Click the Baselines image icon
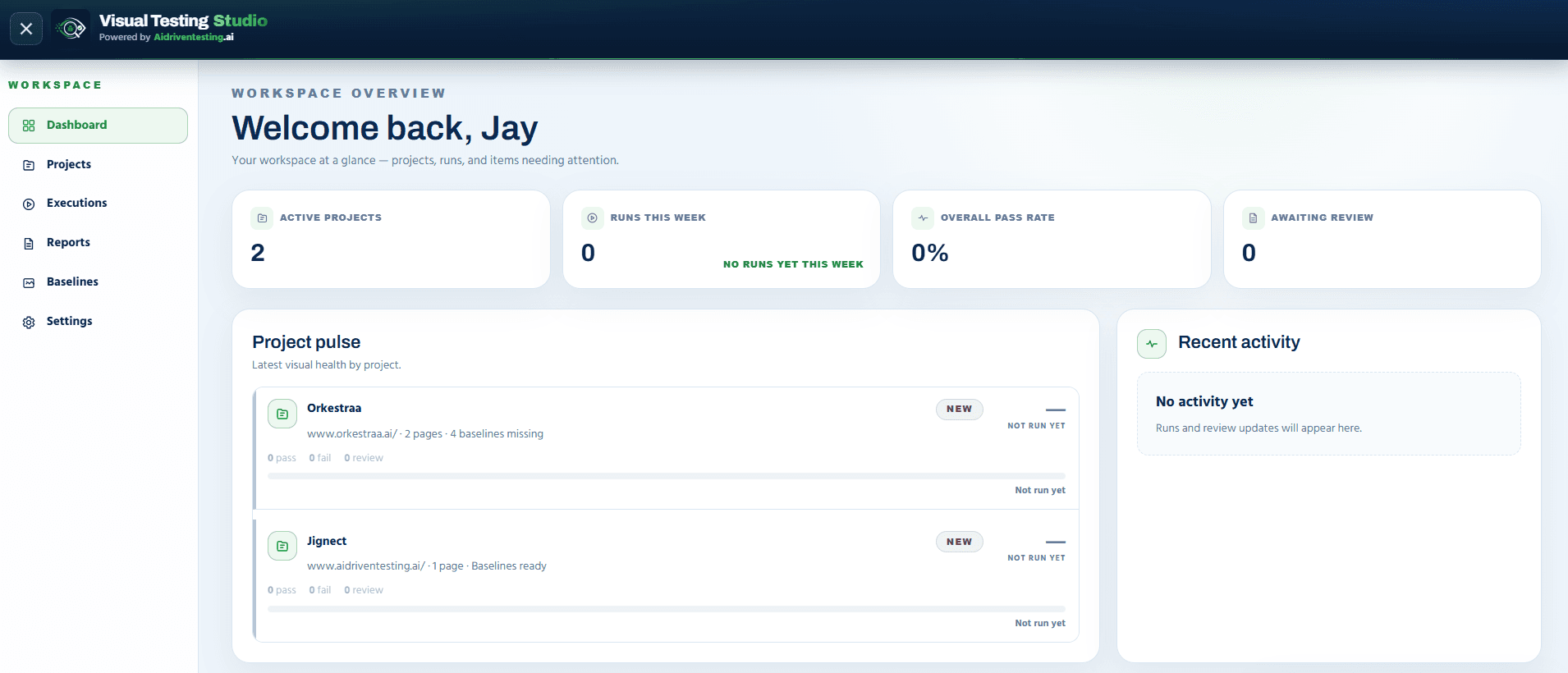The image size is (1568, 673). [29, 282]
